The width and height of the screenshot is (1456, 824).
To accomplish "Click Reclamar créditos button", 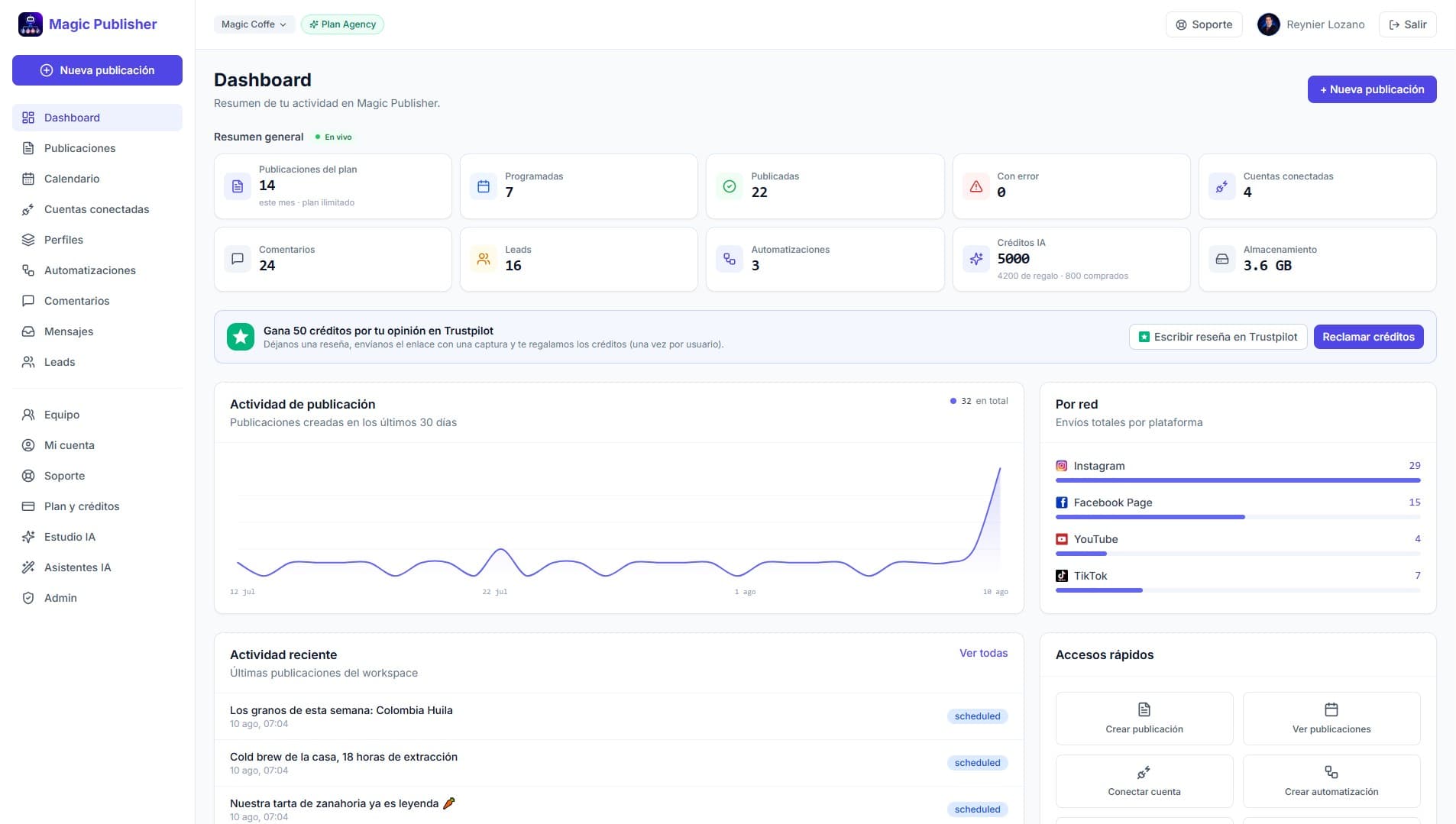I will pos(1368,337).
